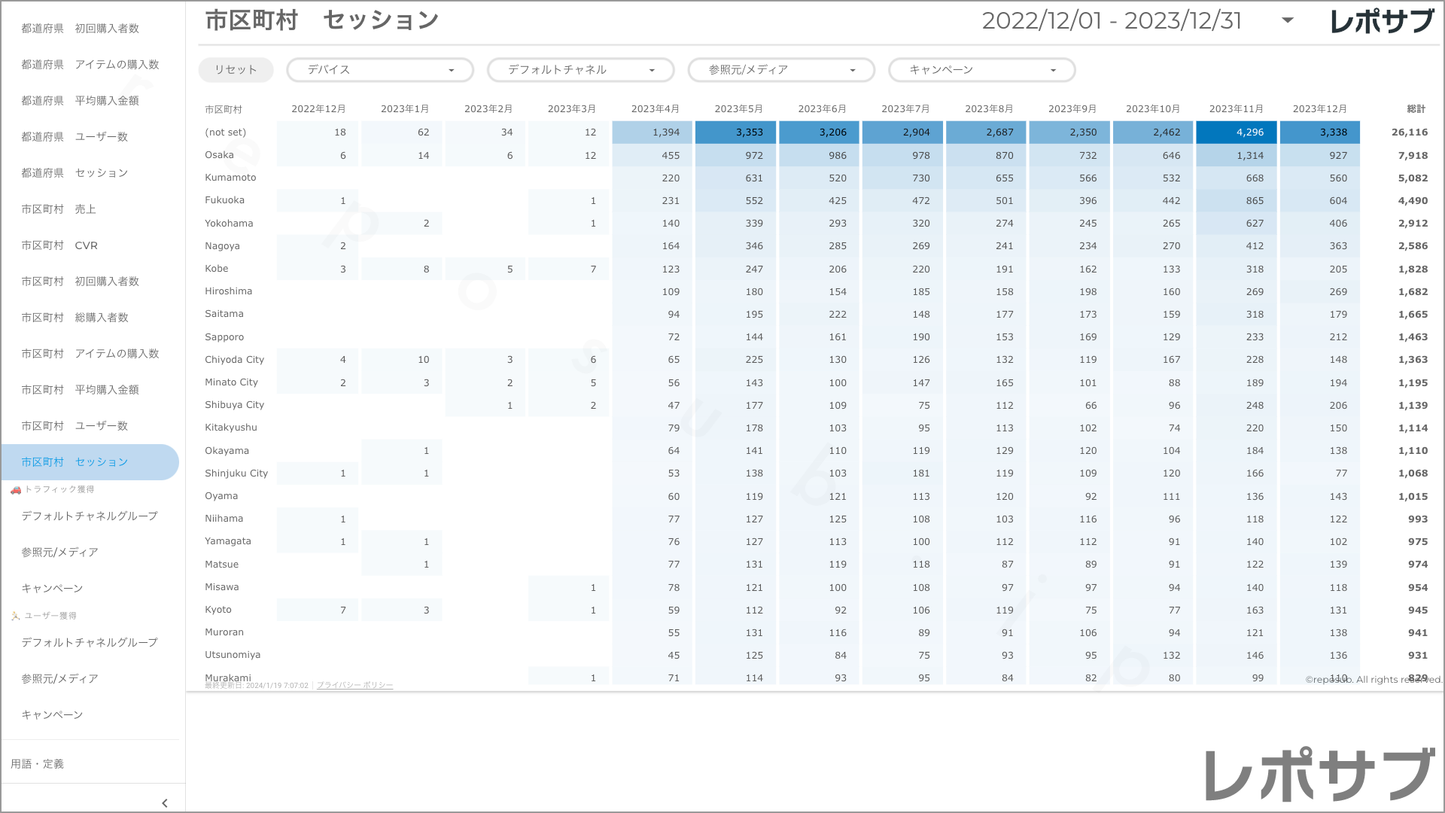Click the 2023年11月 column header
This screenshot has width=1445, height=813.
tap(1236, 109)
